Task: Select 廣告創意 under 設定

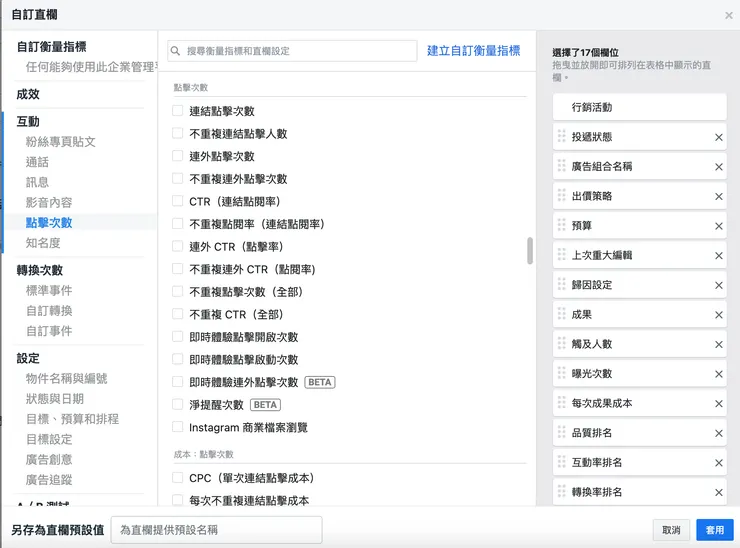Action: tap(49, 459)
